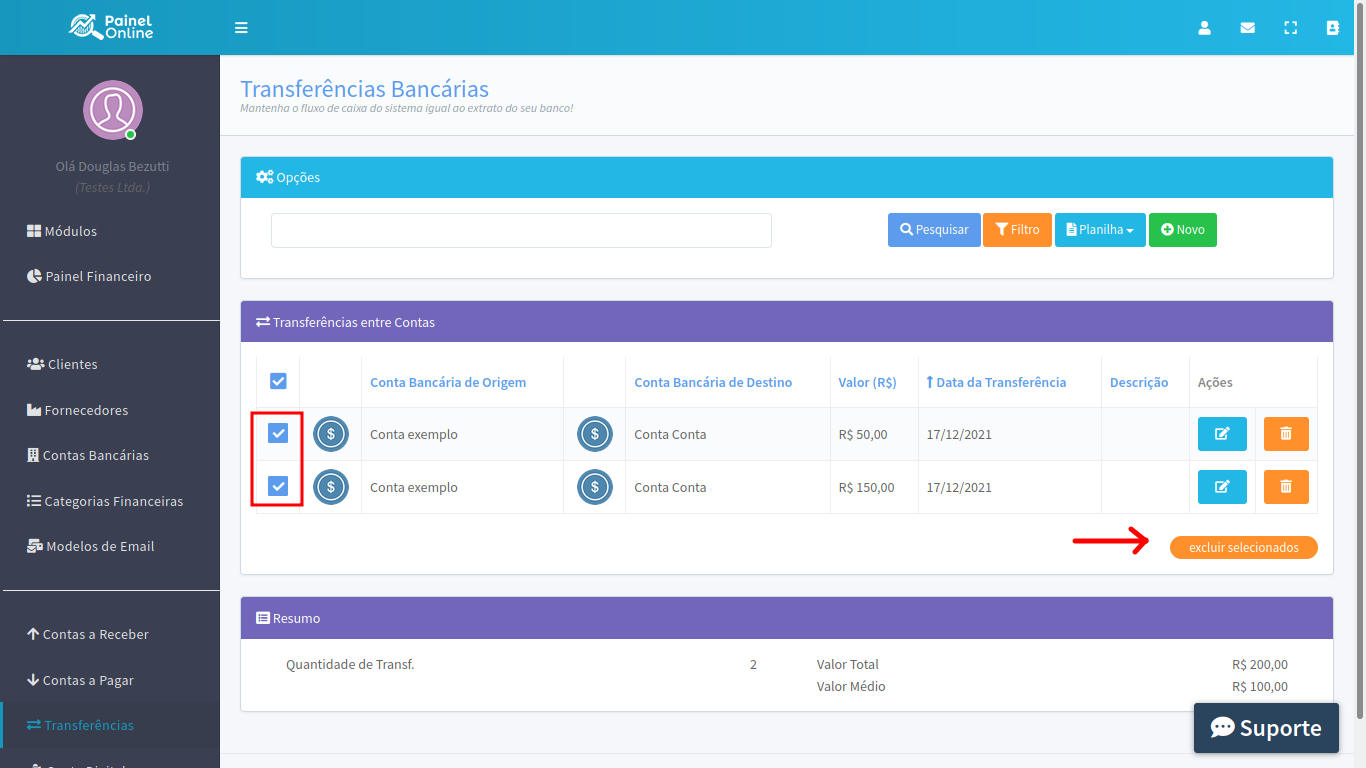Click the Transferências Bancárias page title

pyautogui.click(x=364, y=89)
